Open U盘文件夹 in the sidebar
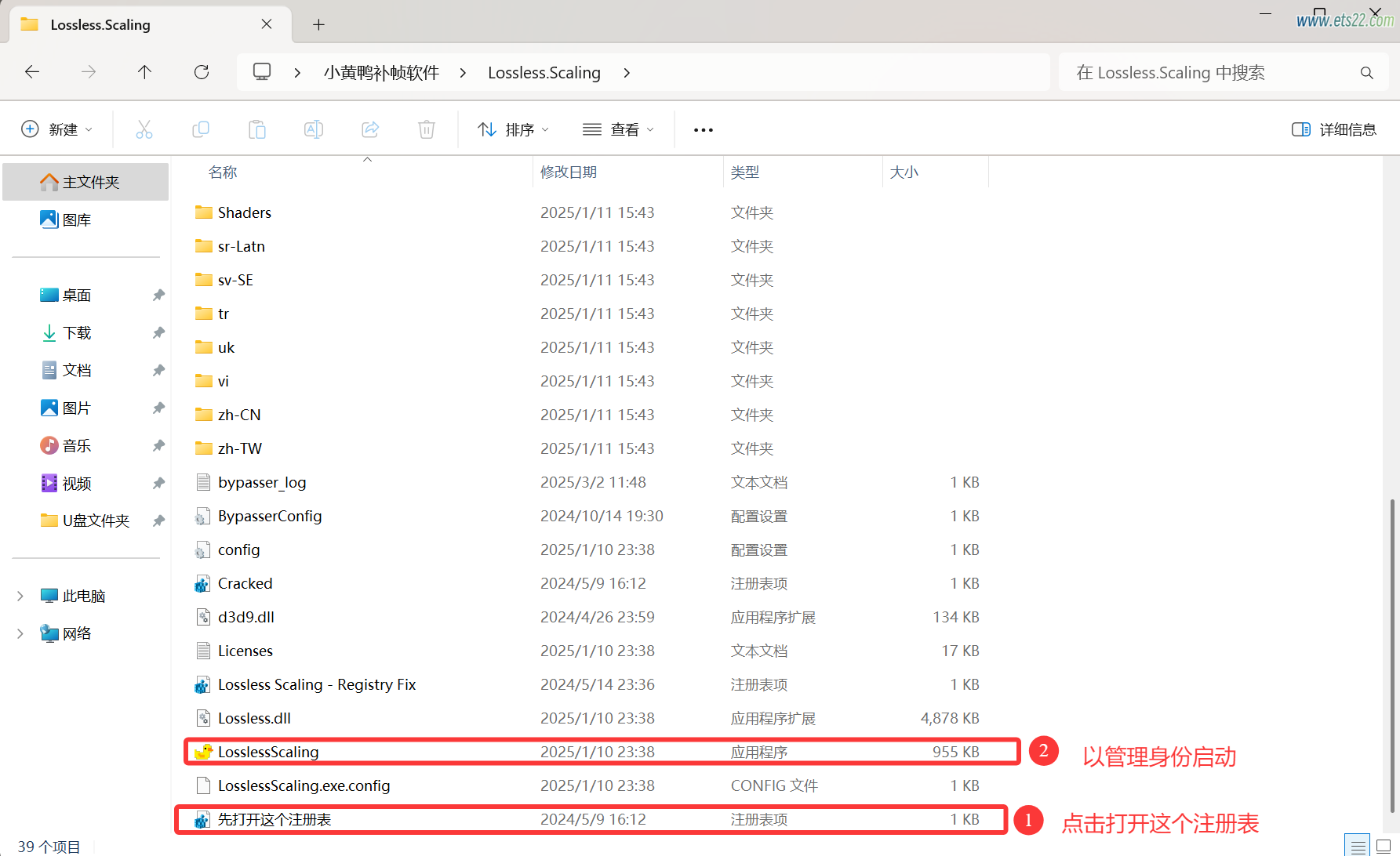Image resolution: width=1400 pixels, height=856 pixels. [x=85, y=520]
